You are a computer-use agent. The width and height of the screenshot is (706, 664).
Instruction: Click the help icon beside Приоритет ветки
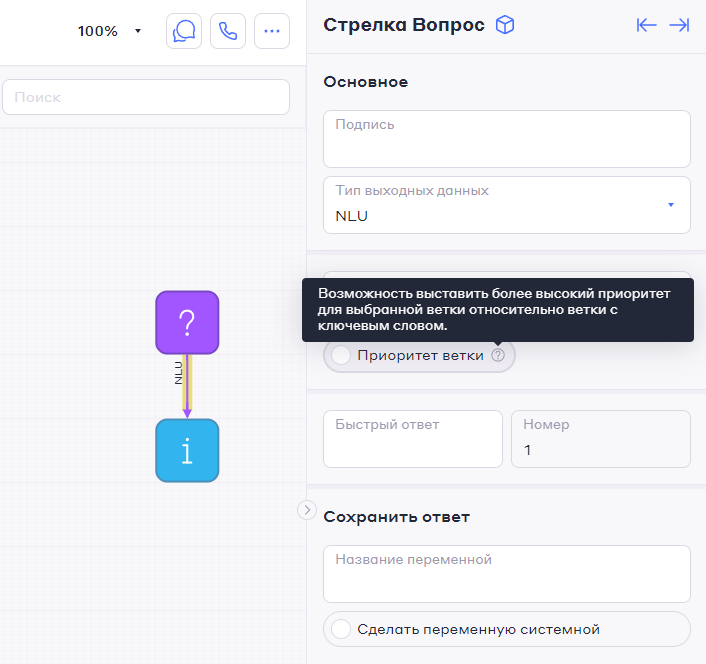point(498,355)
